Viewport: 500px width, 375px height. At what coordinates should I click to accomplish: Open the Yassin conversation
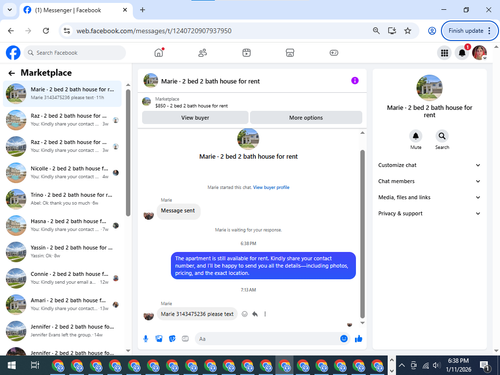click(62, 252)
